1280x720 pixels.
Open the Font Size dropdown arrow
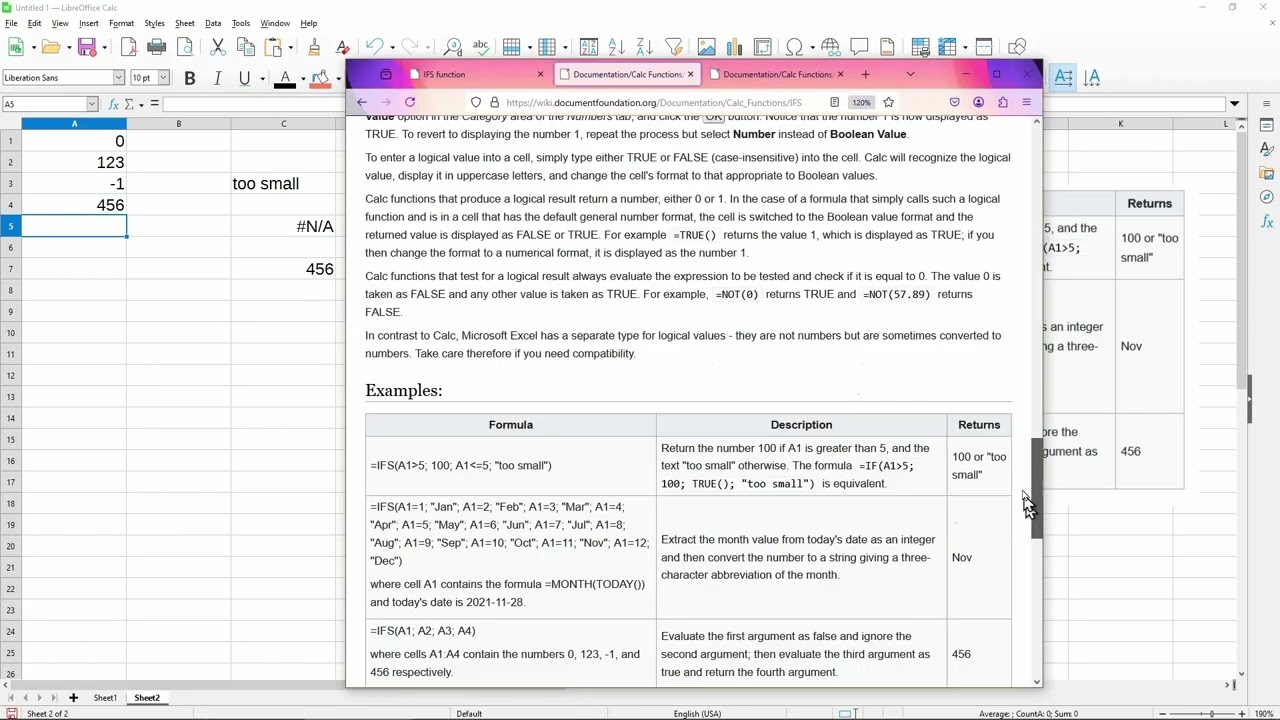point(163,78)
